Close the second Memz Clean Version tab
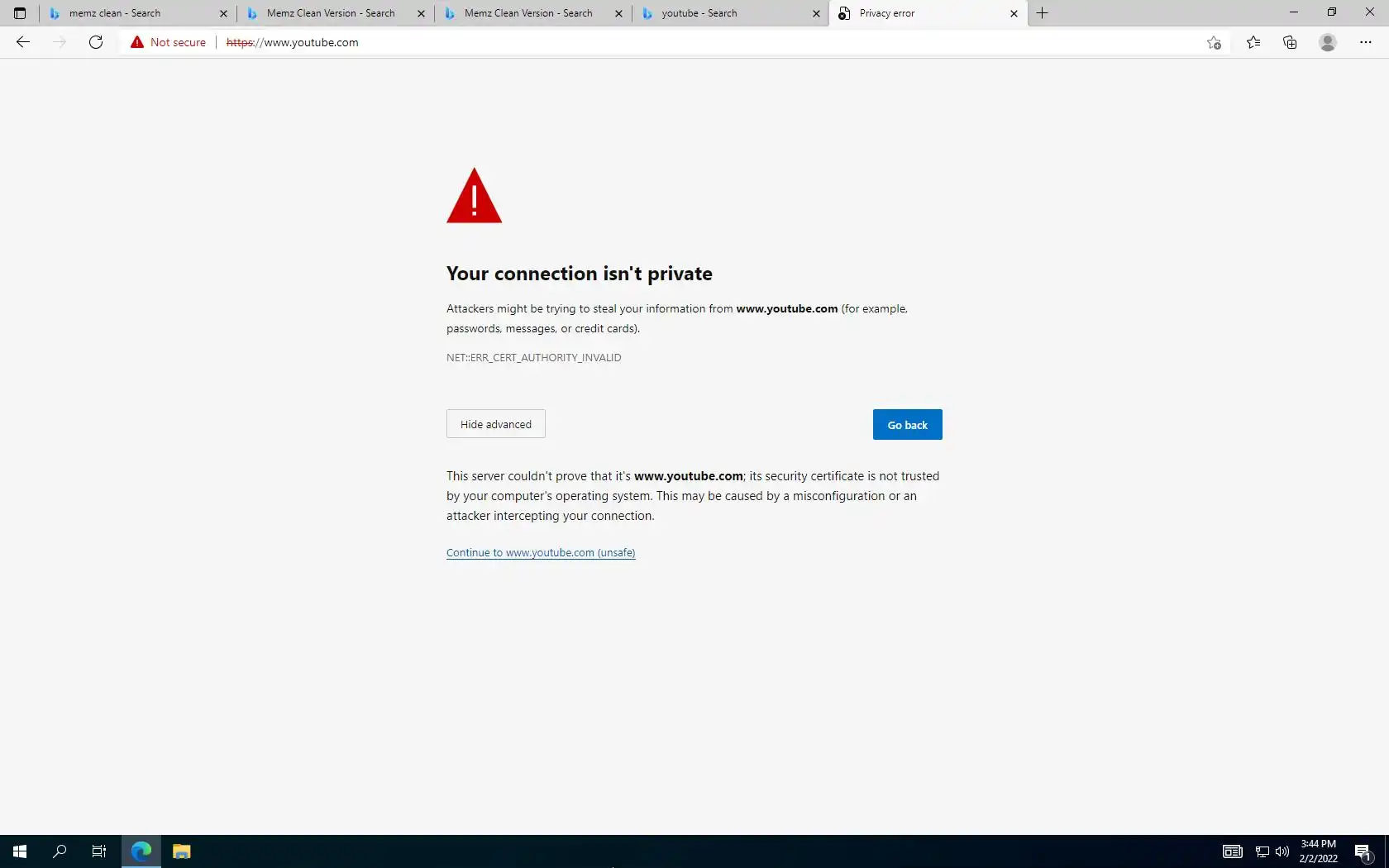 618,13
